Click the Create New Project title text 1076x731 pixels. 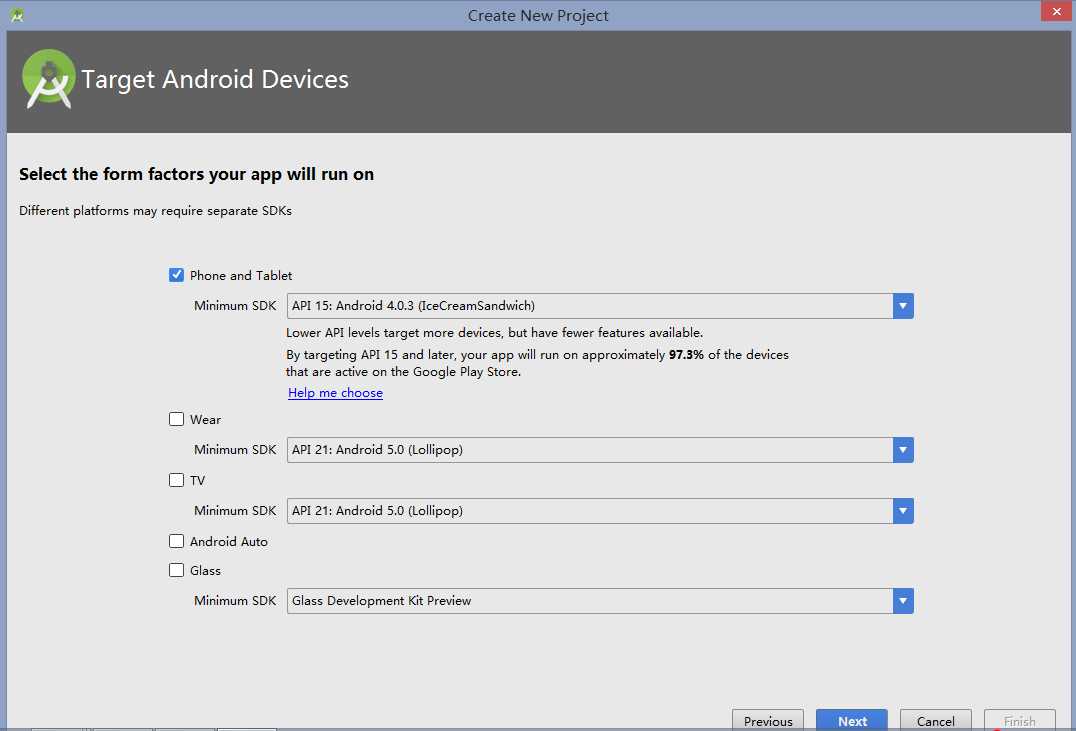coord(538,15)
